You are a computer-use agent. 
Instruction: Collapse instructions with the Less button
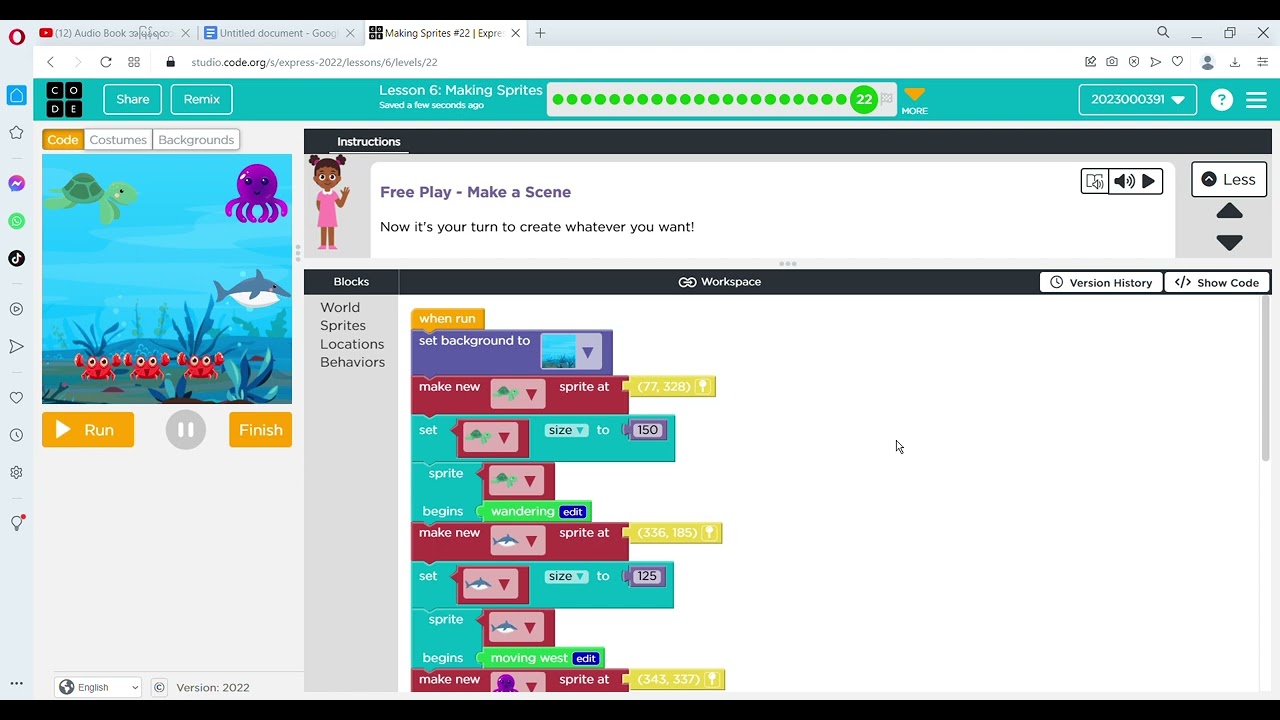[x=1229, y=180]
